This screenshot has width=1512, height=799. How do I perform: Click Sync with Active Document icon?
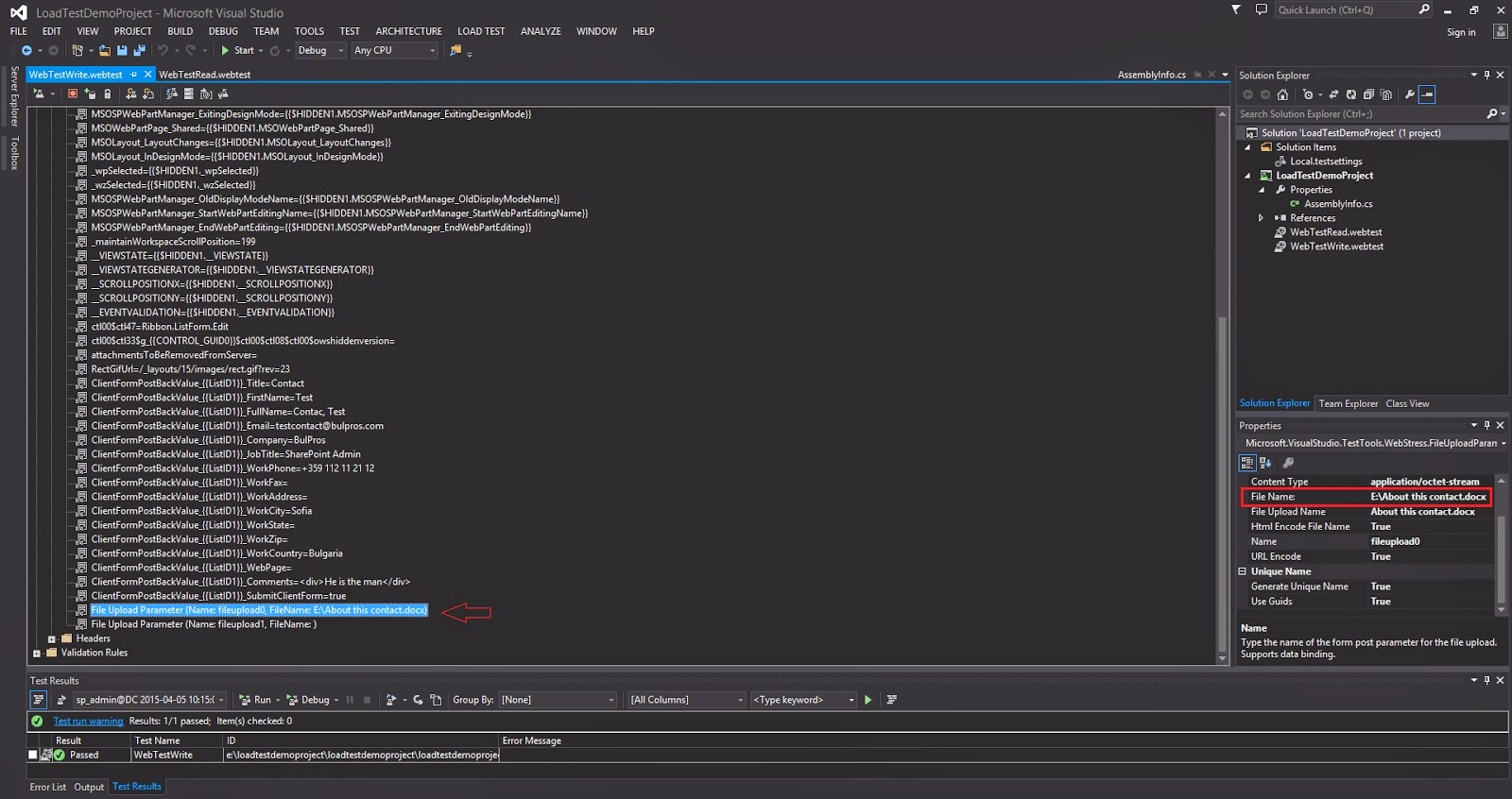pos(1333,94)
